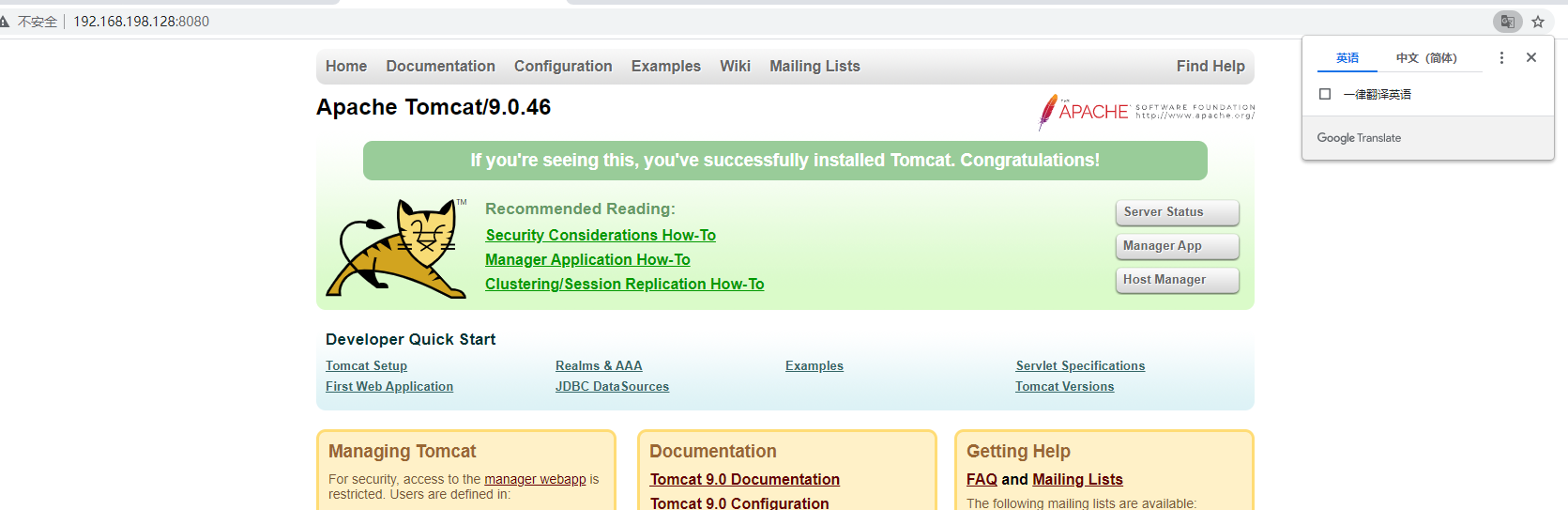The width and height of the screenshot is (1568, 510).
Task: Click the Getting Help heading
Action: click(x=1018, y=452)
